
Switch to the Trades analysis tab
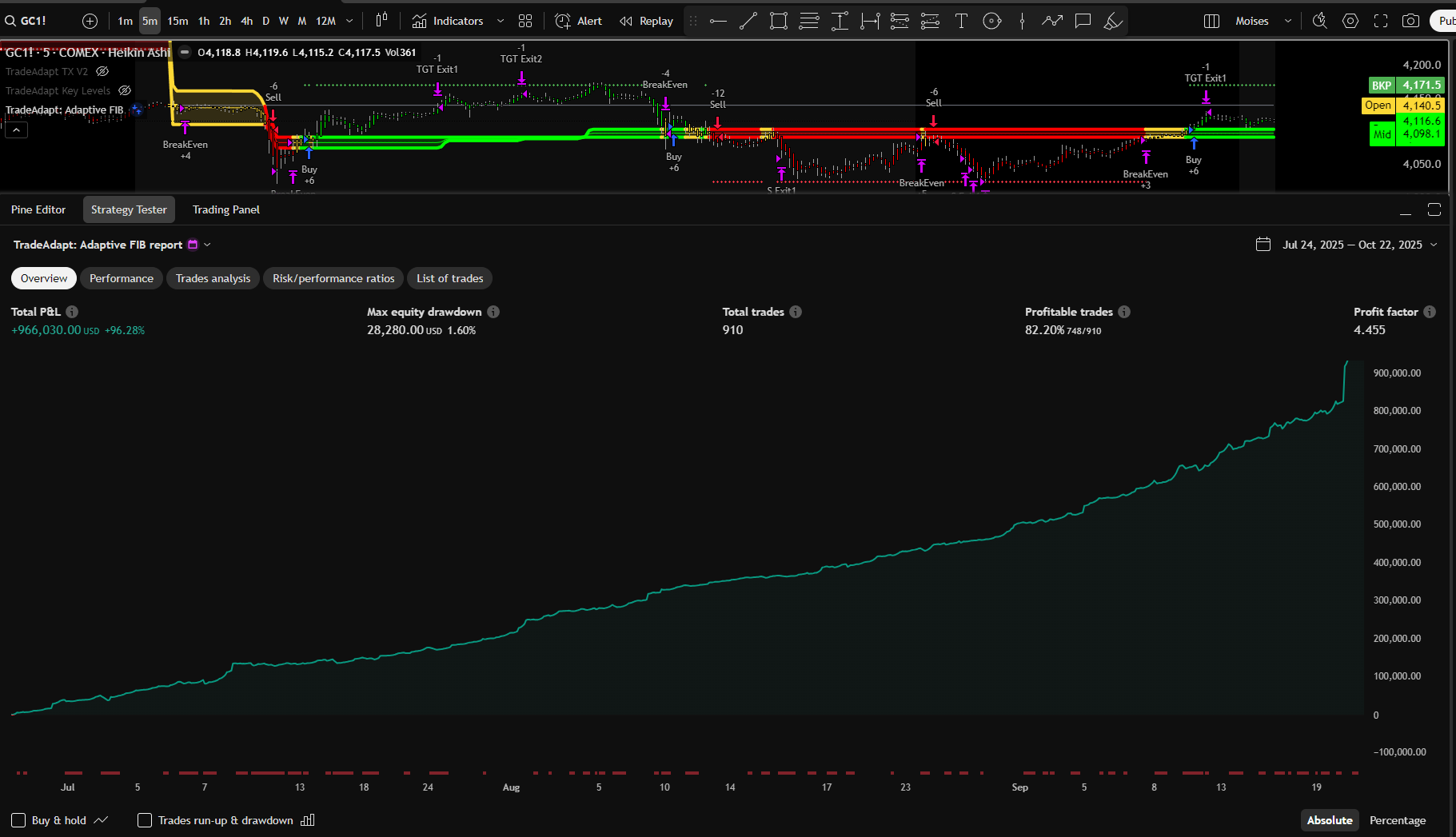click(213, 278)
